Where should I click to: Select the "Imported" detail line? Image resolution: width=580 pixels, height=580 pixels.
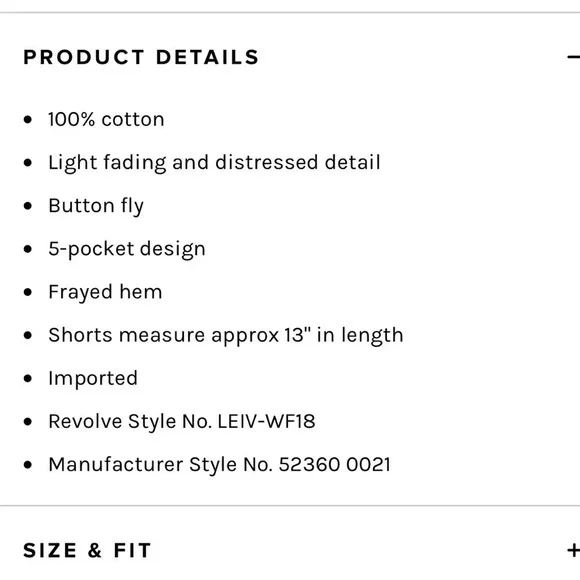93,379
